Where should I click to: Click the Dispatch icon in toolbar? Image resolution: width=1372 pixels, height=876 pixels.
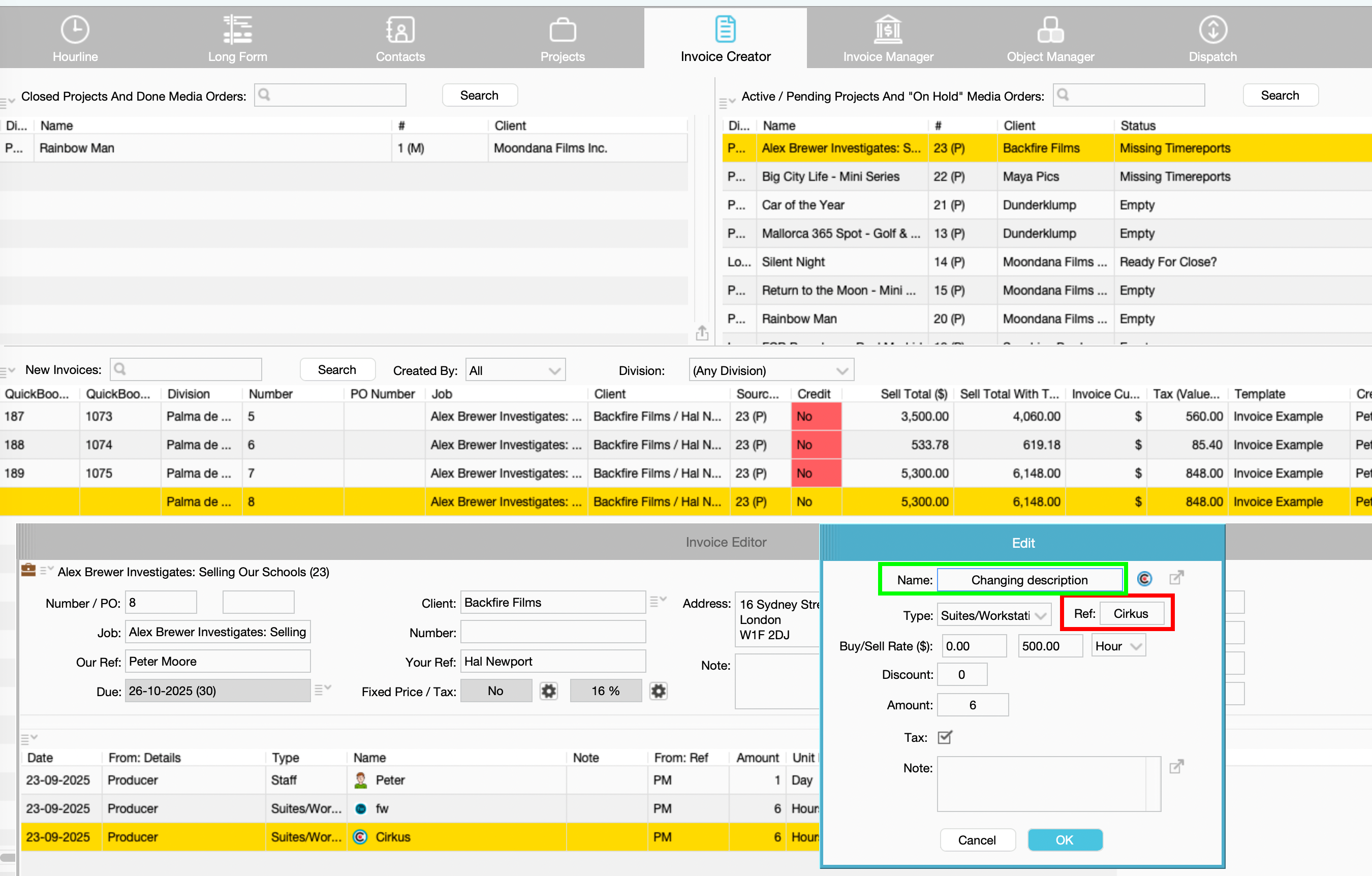click(x=1212, y=29)
